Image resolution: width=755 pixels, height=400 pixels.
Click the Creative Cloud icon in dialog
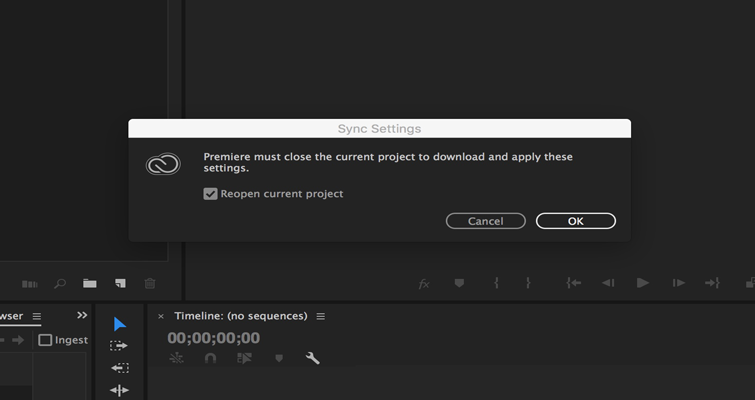[163, 164]
